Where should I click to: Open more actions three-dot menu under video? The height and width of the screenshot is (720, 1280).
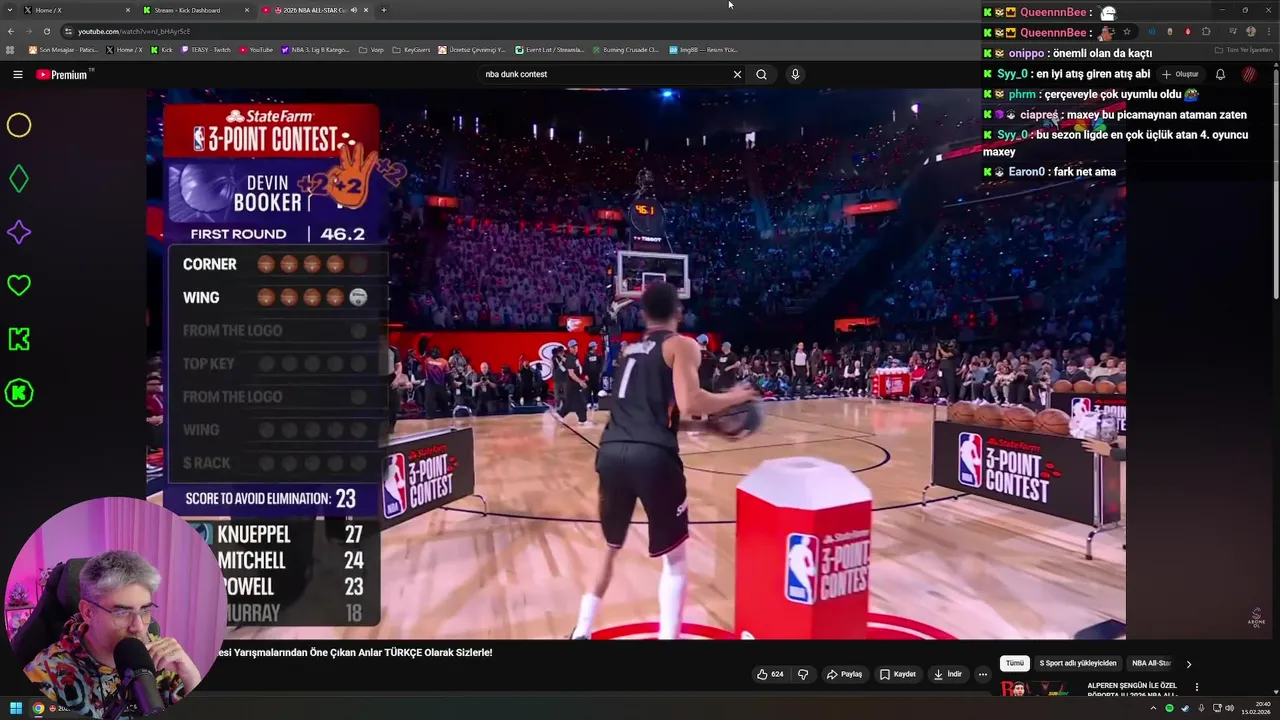982,674
